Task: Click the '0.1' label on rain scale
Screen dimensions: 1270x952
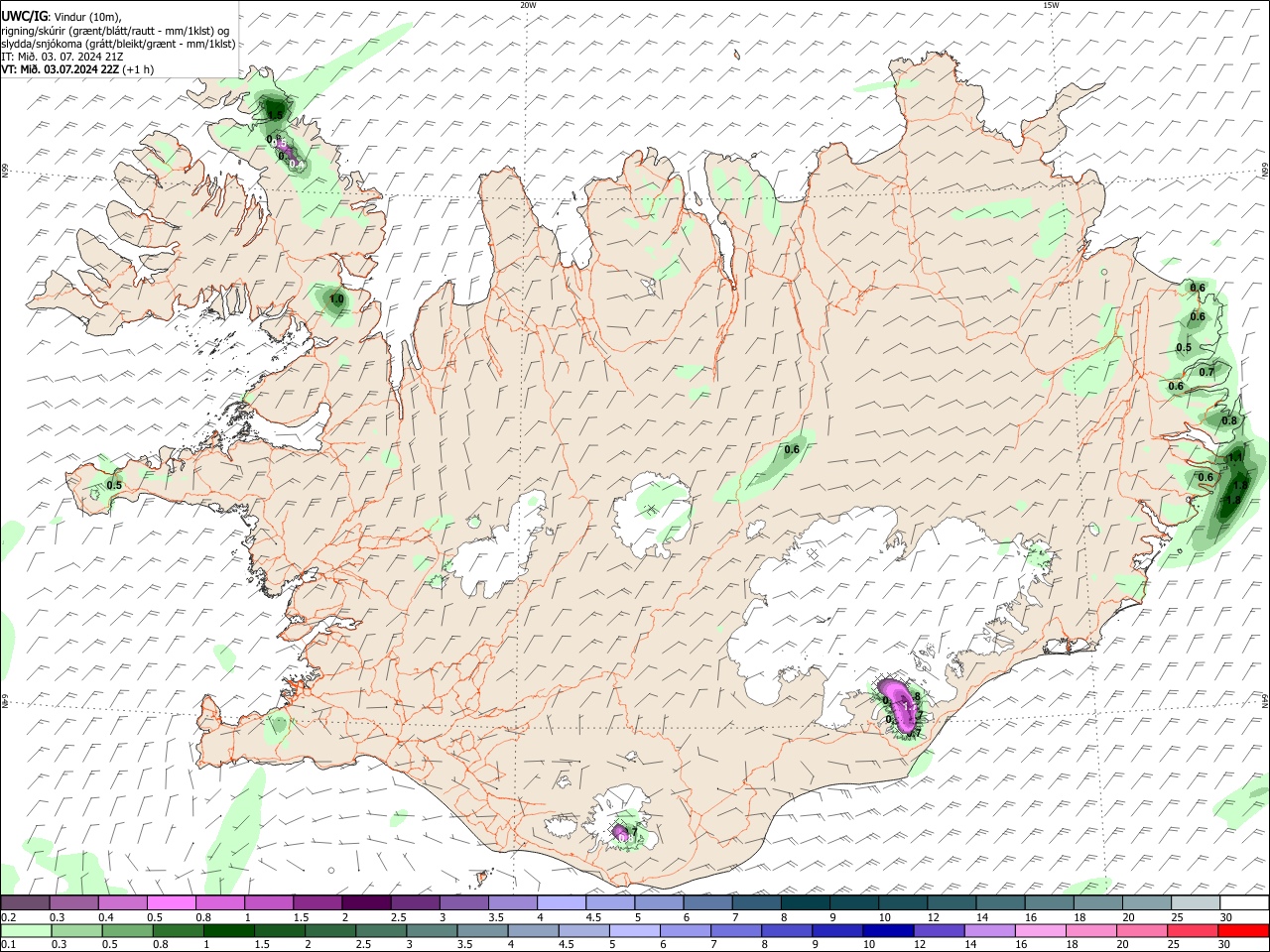Action: click(8, 945)
